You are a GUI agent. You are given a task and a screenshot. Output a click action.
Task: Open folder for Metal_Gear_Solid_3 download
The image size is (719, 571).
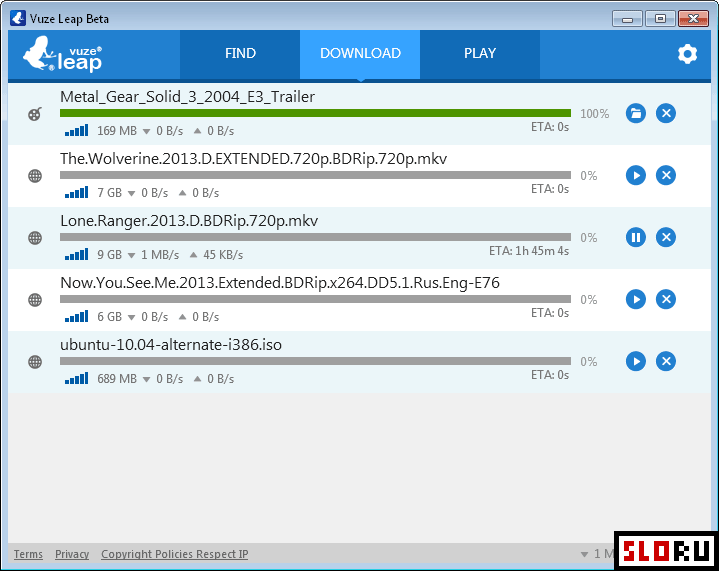click(x=636, y=113)
